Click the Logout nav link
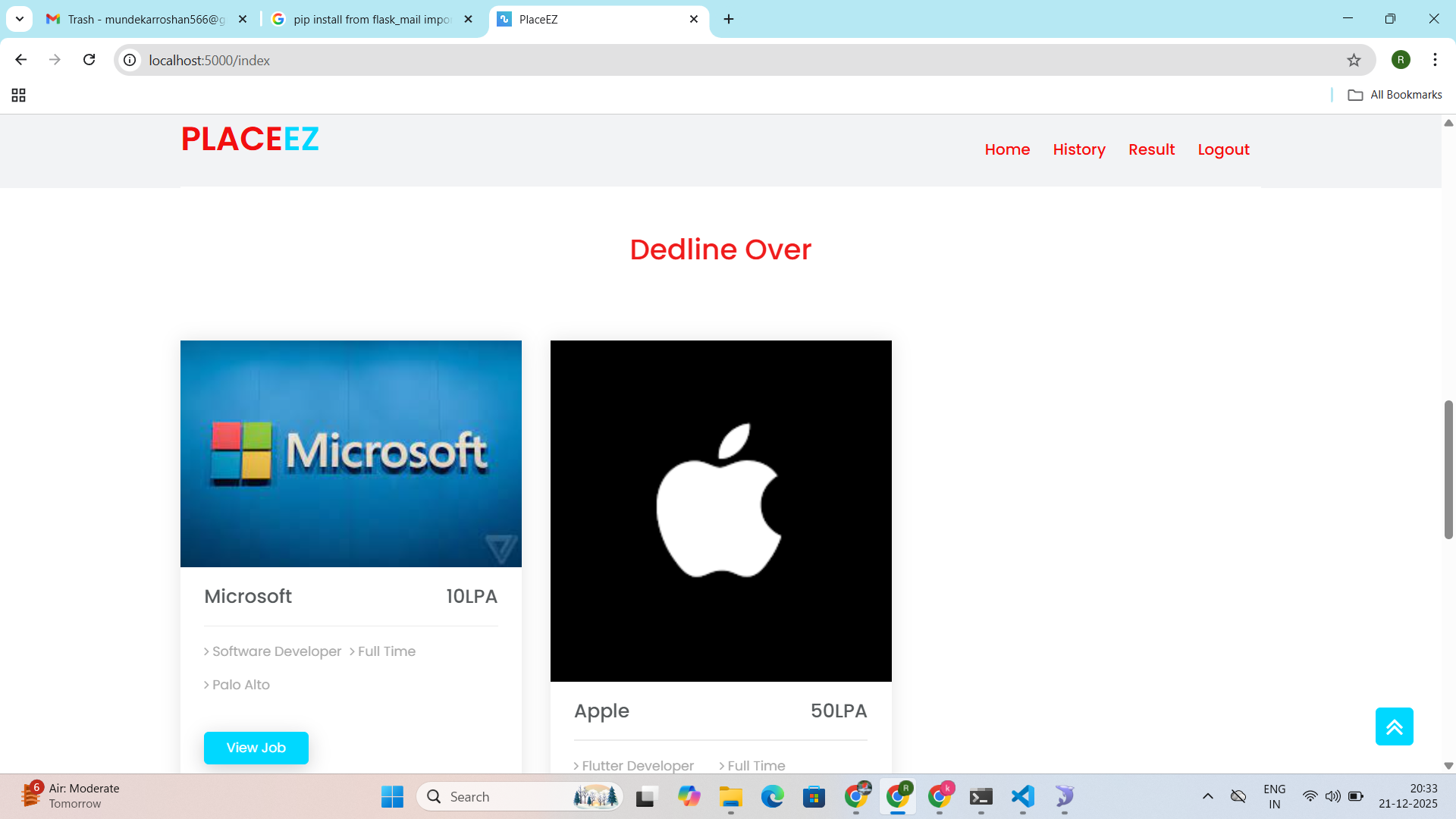 (x=1223, y=149)
